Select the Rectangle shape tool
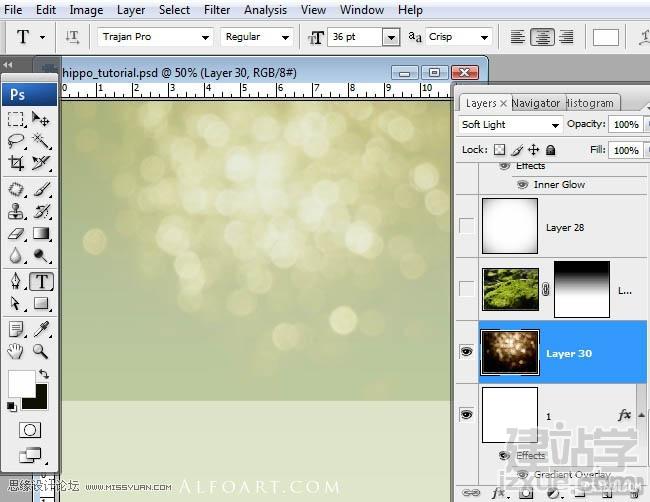Viewport: 650px width, 502px height. pyautogui.click(x=41, y=303)
